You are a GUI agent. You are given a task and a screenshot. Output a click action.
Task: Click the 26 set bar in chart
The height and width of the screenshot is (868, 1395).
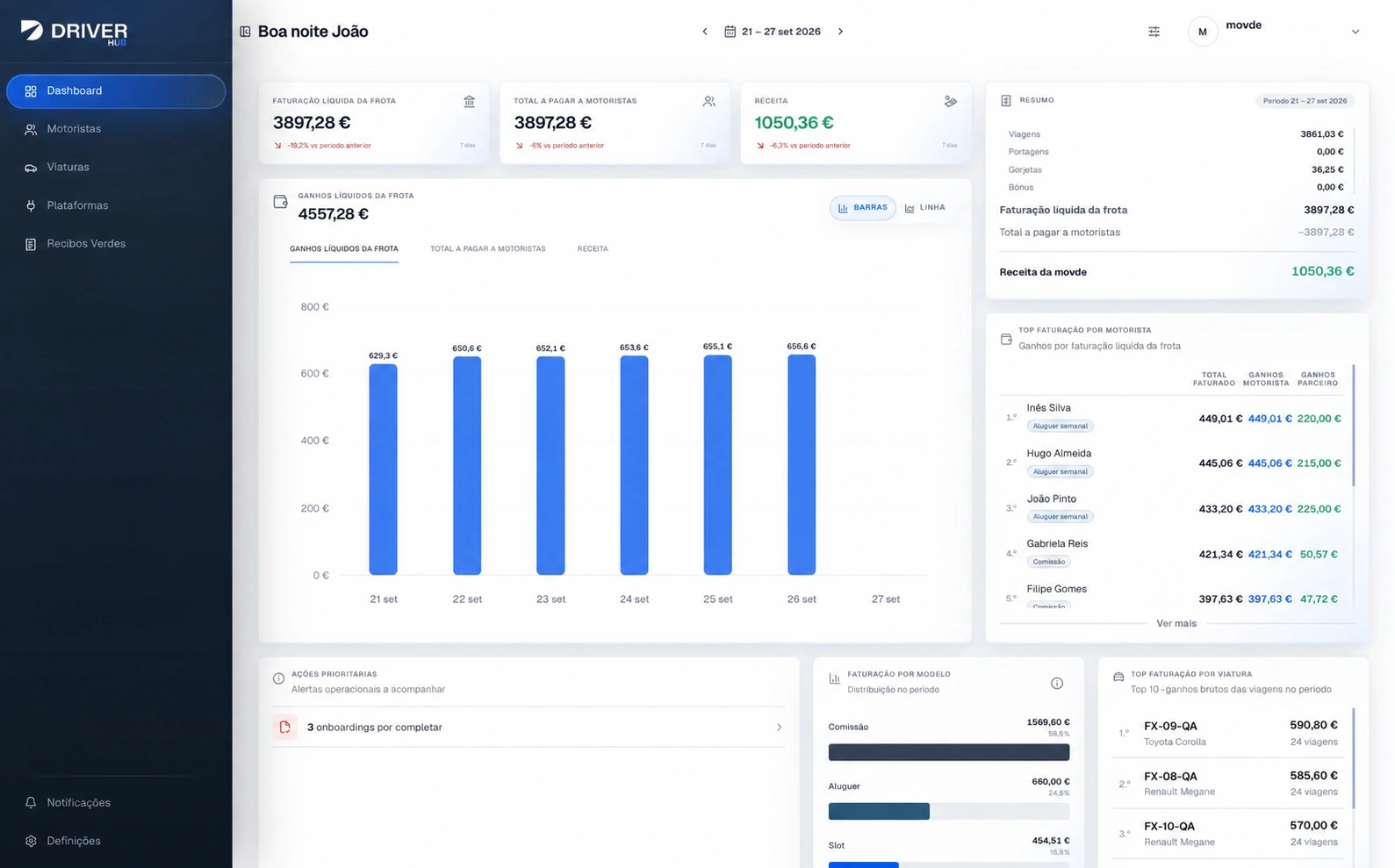(802, 465)
